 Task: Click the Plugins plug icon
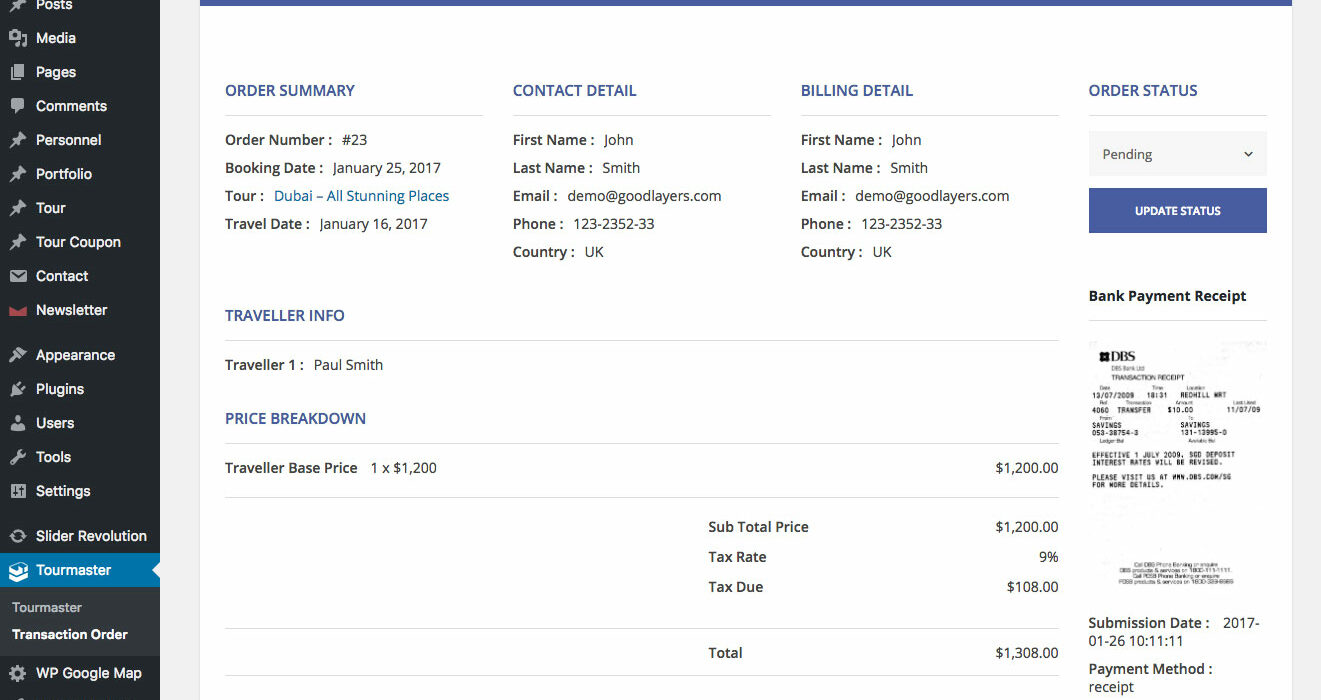tap(18, 389)
